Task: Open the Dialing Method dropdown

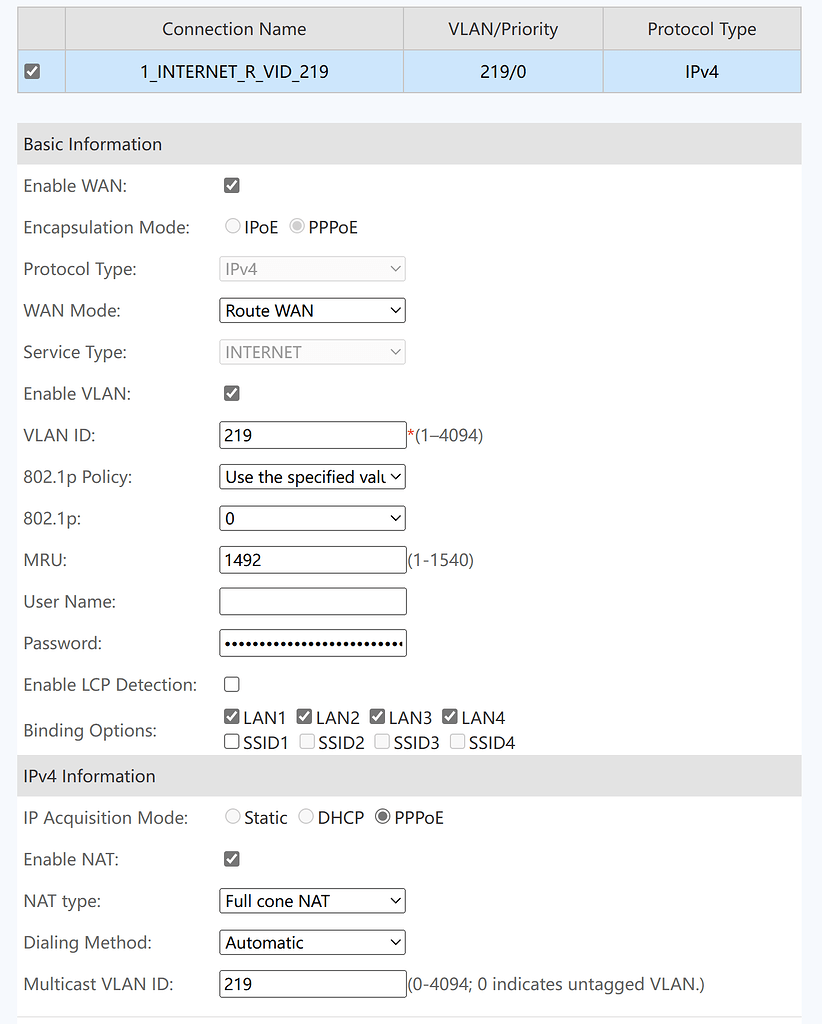Action: point(312,942)
